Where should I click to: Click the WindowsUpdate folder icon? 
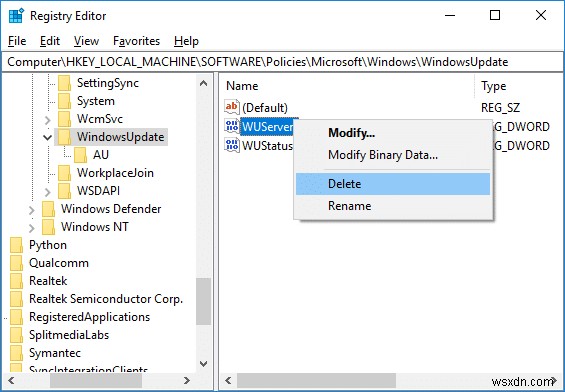[65, 137]
